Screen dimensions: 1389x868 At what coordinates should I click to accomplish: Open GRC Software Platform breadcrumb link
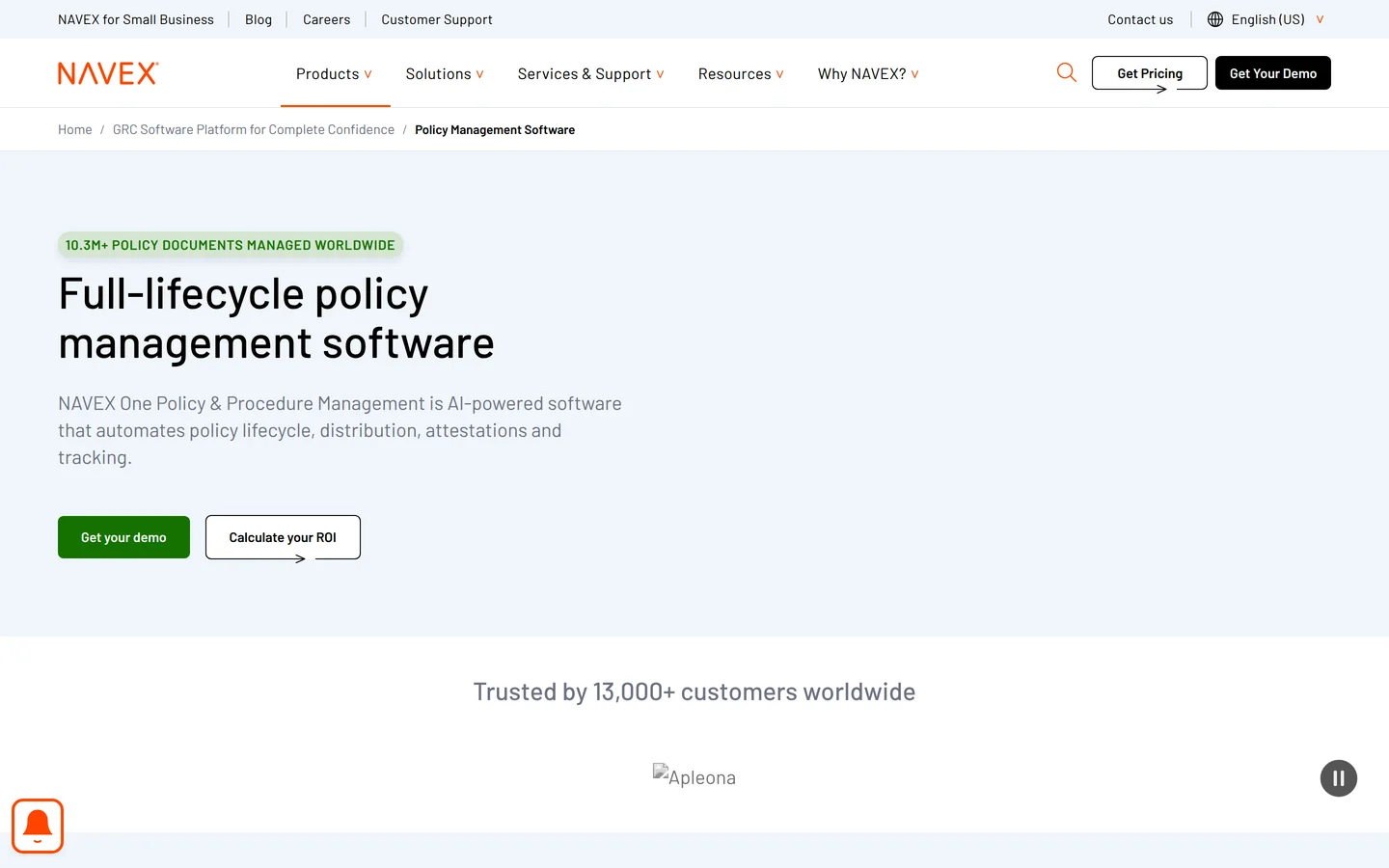click(x=254, y=129)
